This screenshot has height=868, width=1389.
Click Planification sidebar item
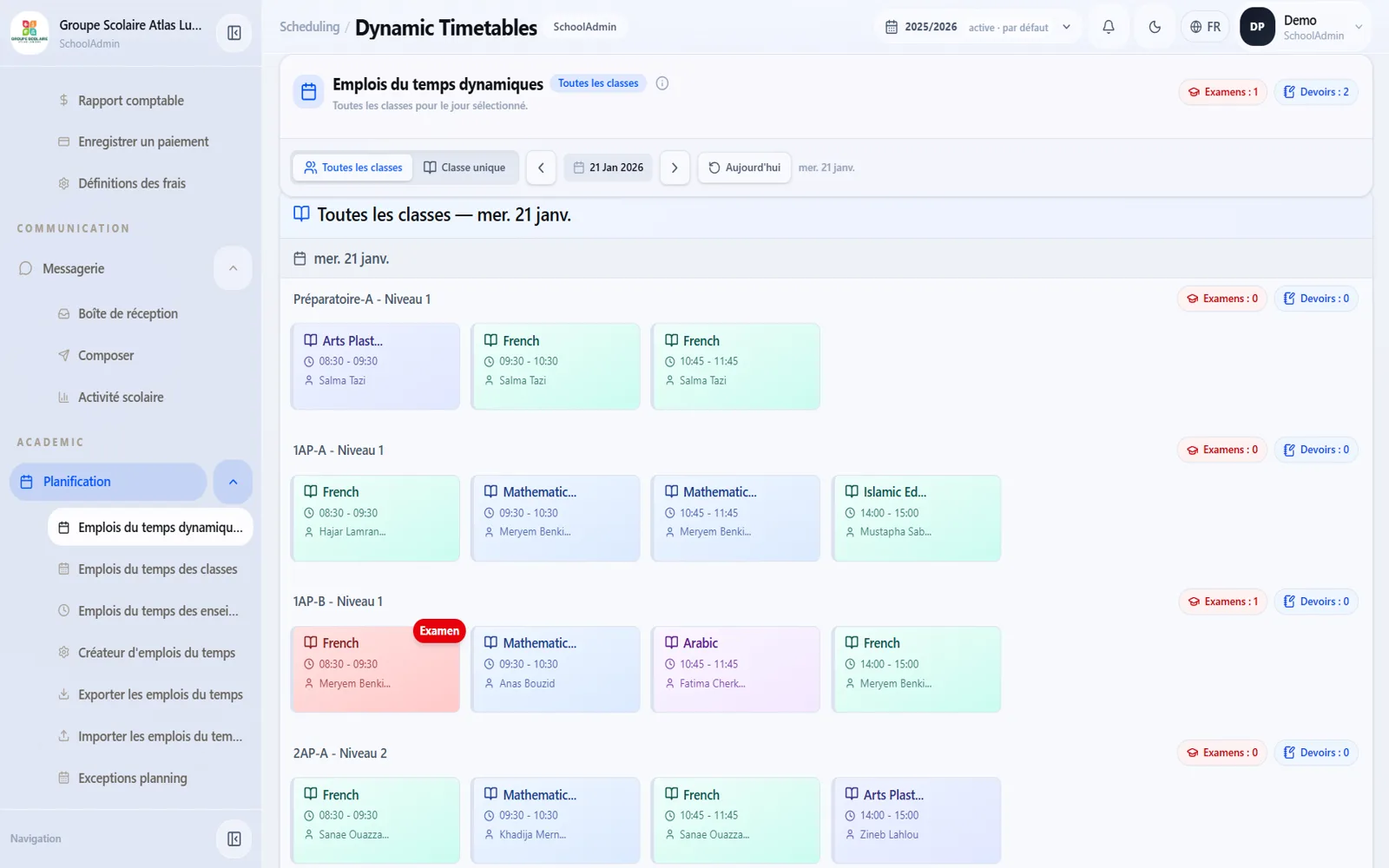point(109,482)
